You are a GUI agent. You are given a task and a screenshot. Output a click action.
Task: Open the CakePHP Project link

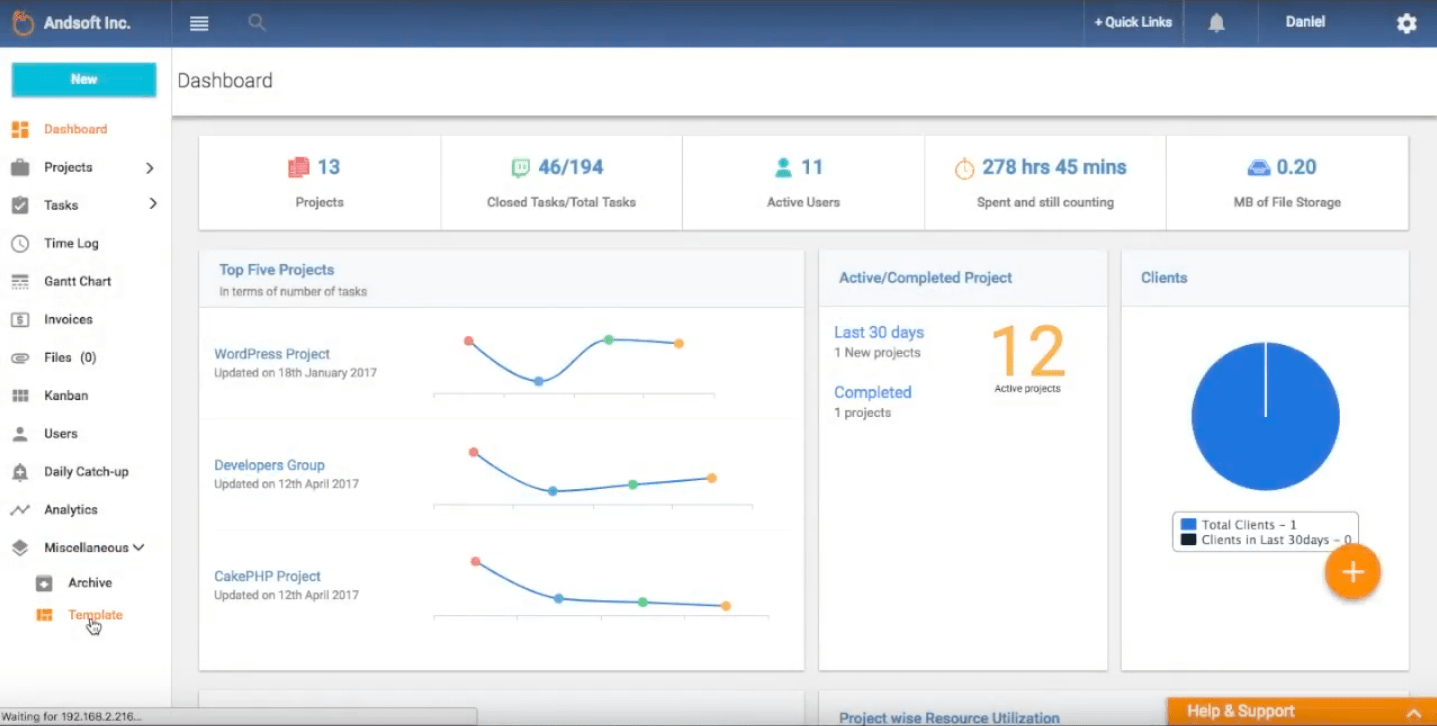coord(267,576)
